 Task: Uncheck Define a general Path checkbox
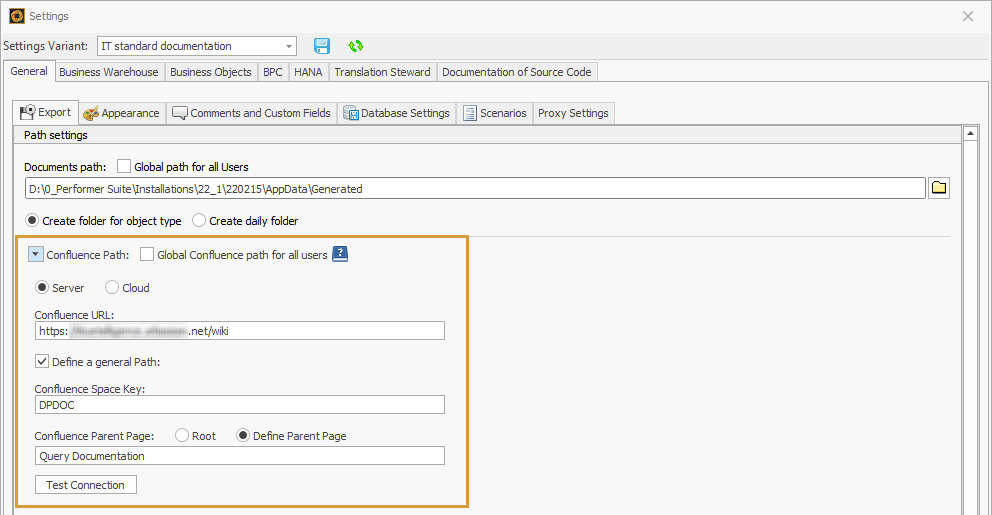tap(42, 362)
